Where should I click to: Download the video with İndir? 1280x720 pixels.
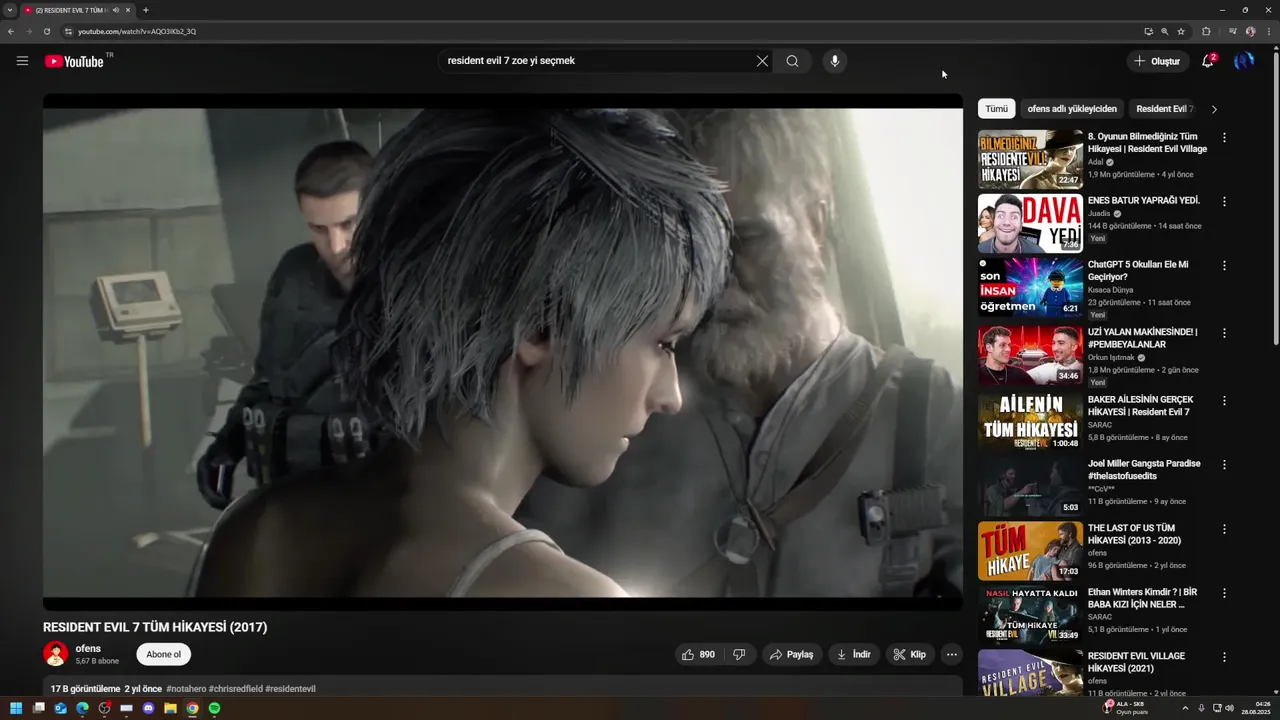[x=854, y=654]
